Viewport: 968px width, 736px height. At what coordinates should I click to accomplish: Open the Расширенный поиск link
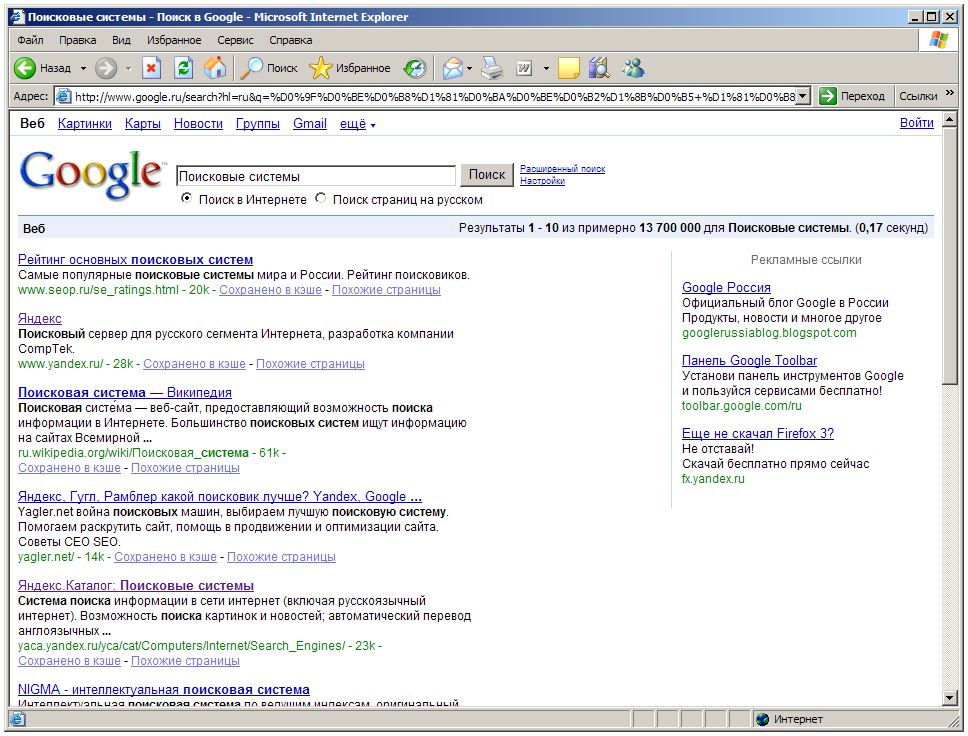click(562, 169)
